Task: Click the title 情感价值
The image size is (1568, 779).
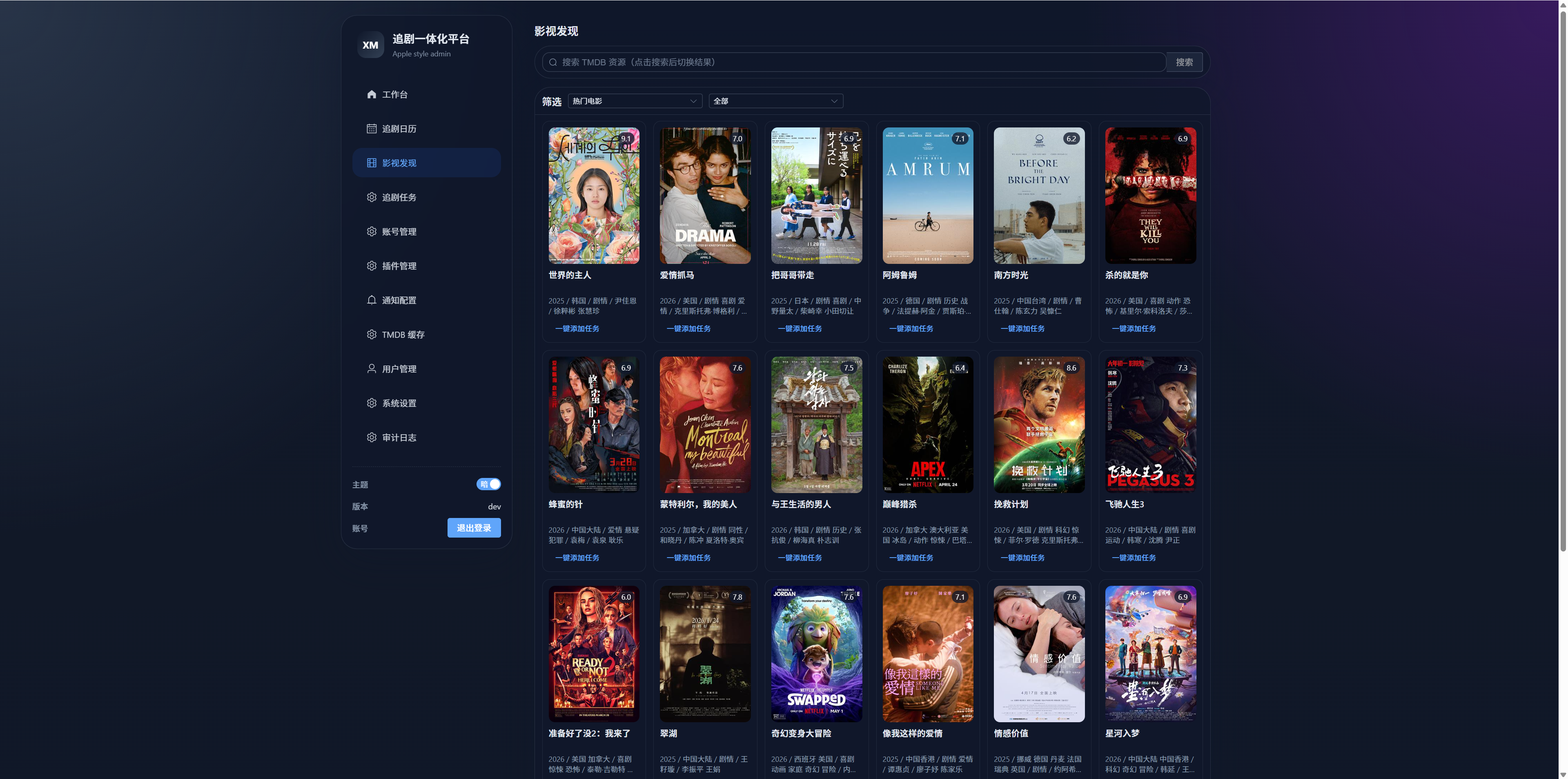Action: point(1011,733)
